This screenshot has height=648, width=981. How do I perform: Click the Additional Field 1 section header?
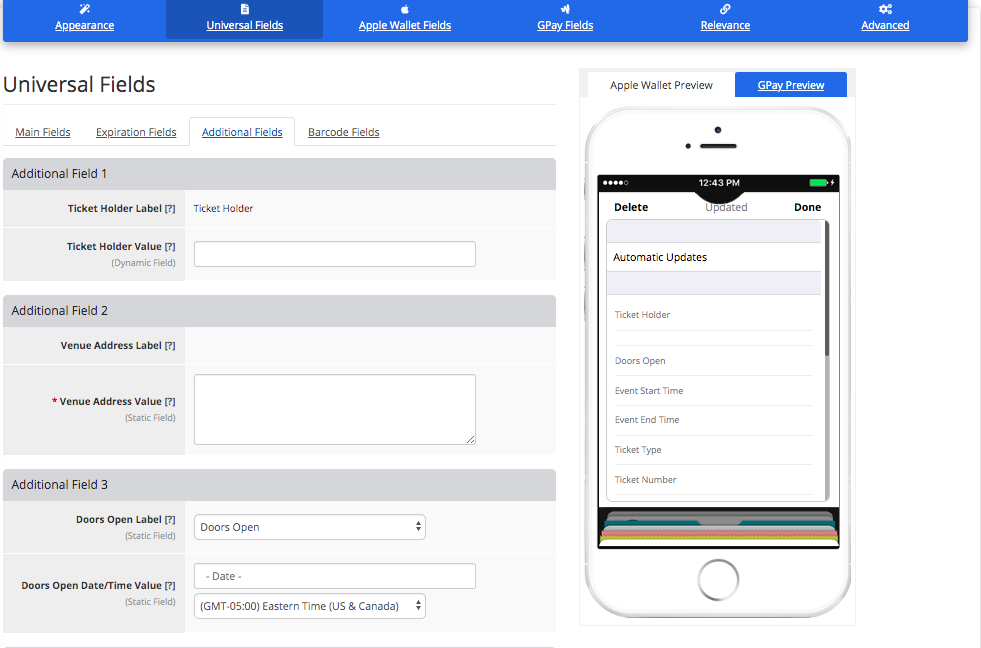[279, 174]
